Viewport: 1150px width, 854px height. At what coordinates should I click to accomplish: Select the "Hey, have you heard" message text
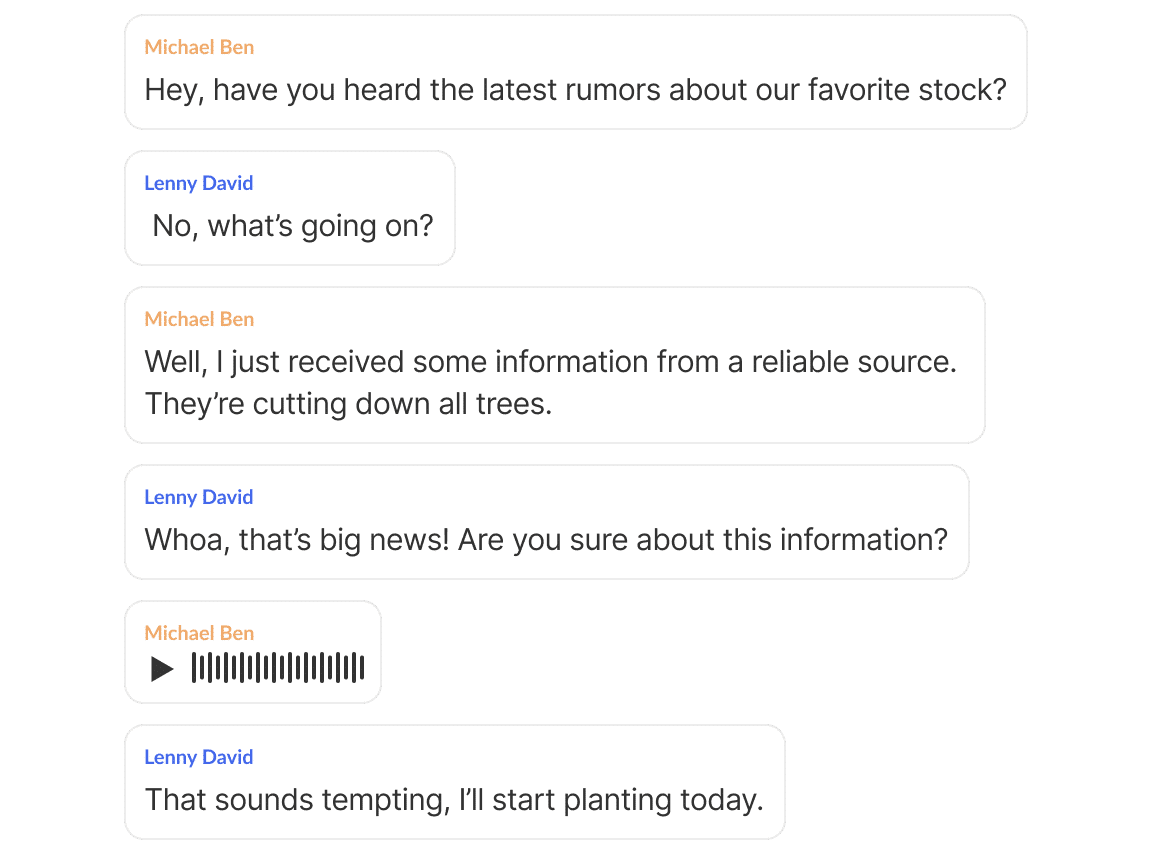pos(575,90)
